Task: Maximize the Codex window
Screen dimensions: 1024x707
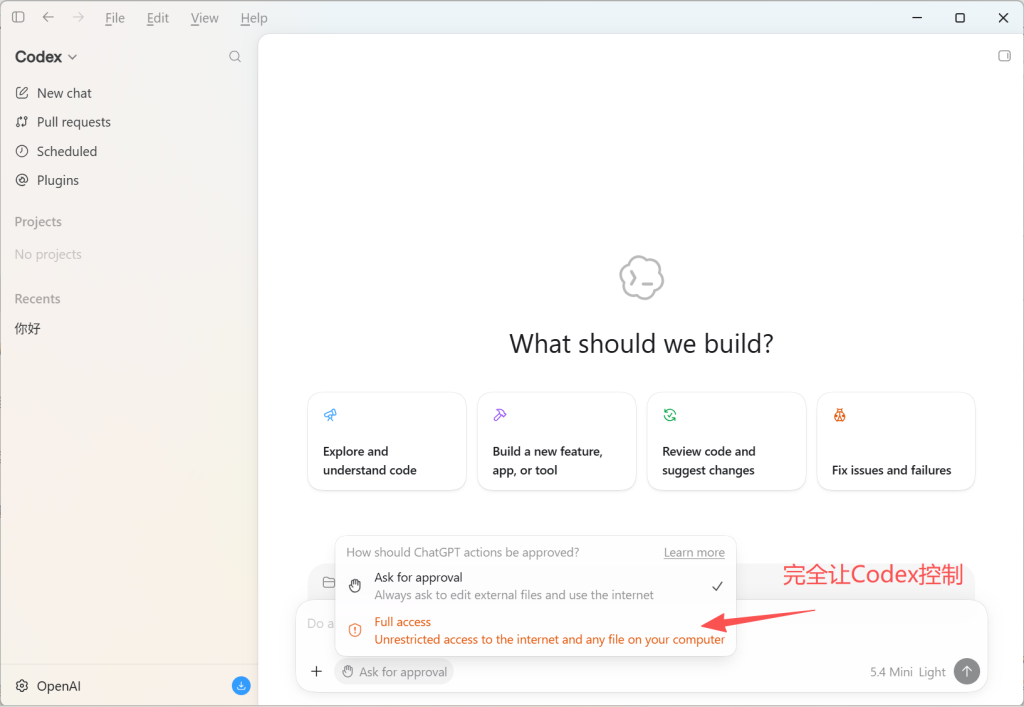Action: tap(960, 18)
